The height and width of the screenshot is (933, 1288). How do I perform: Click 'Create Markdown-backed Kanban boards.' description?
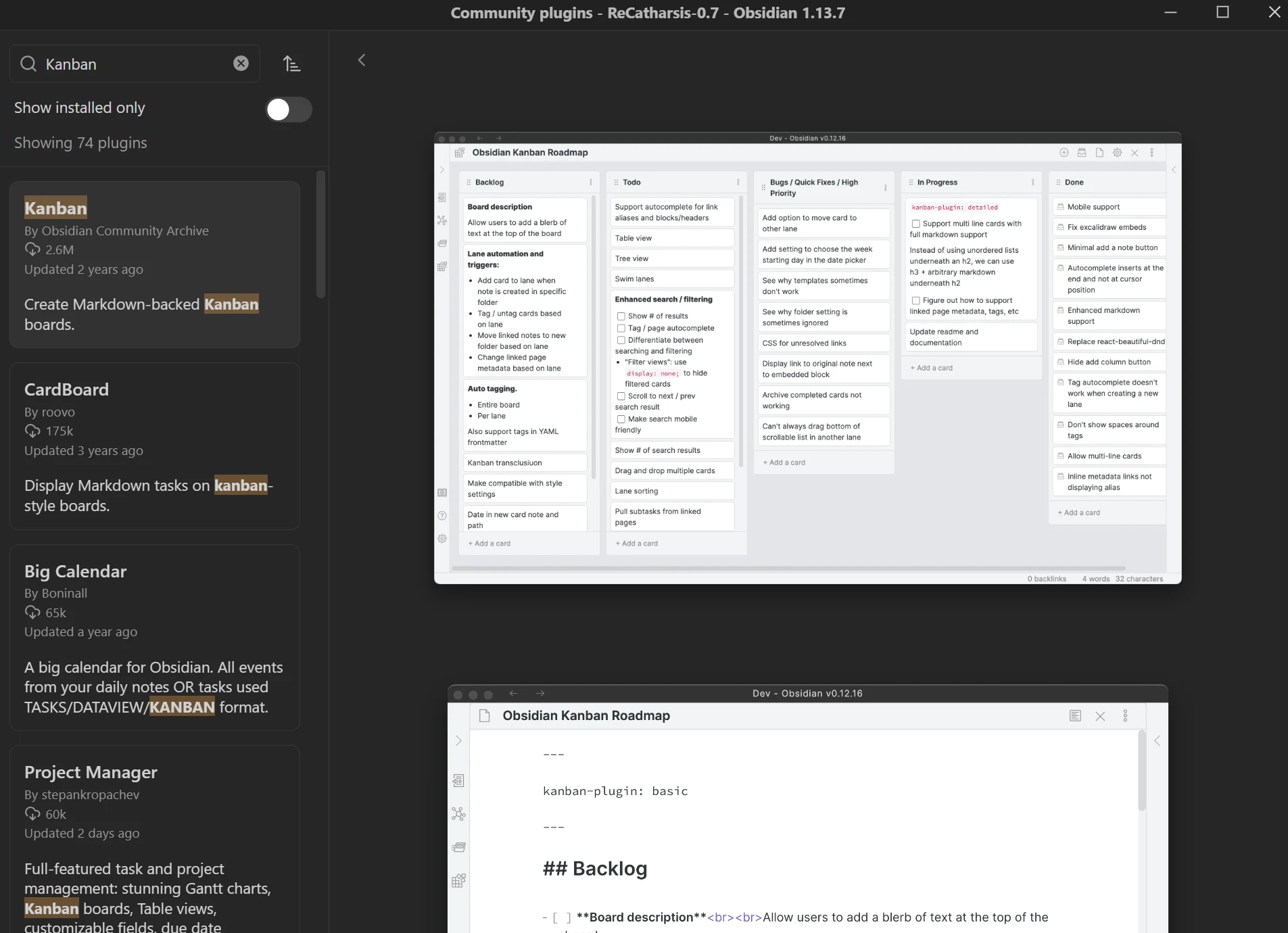141,314
